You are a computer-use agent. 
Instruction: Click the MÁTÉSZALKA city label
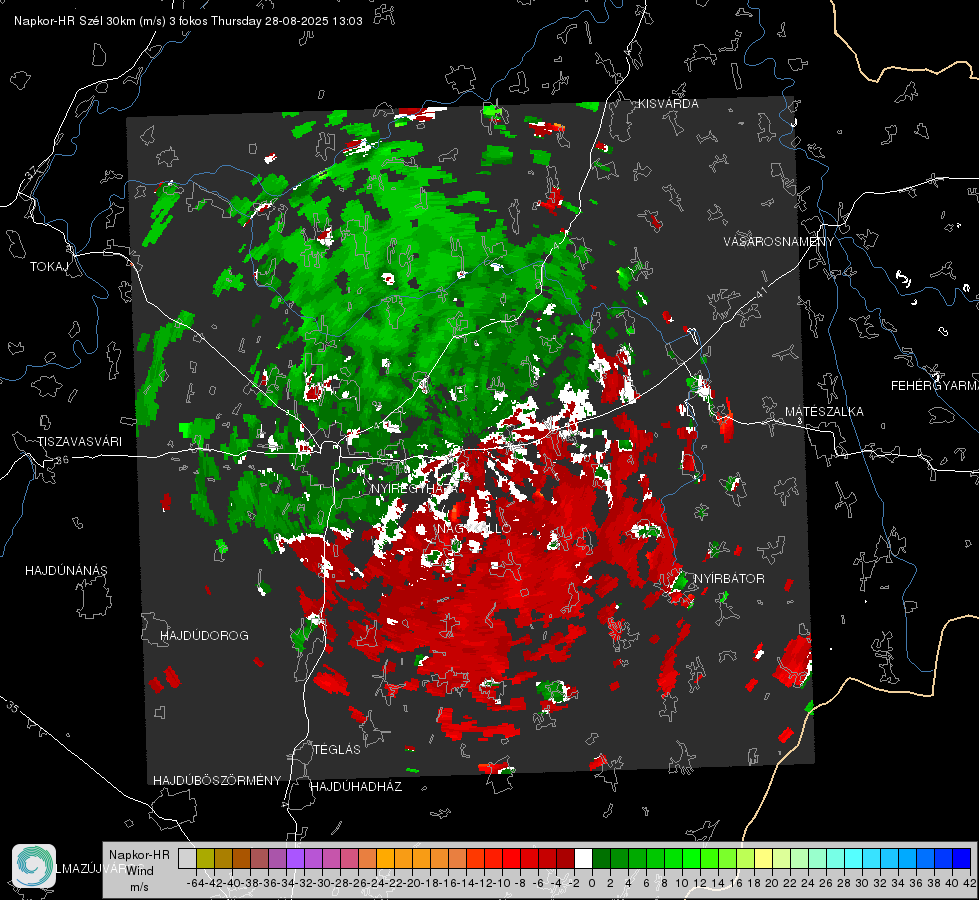click(x=824, y=412)
